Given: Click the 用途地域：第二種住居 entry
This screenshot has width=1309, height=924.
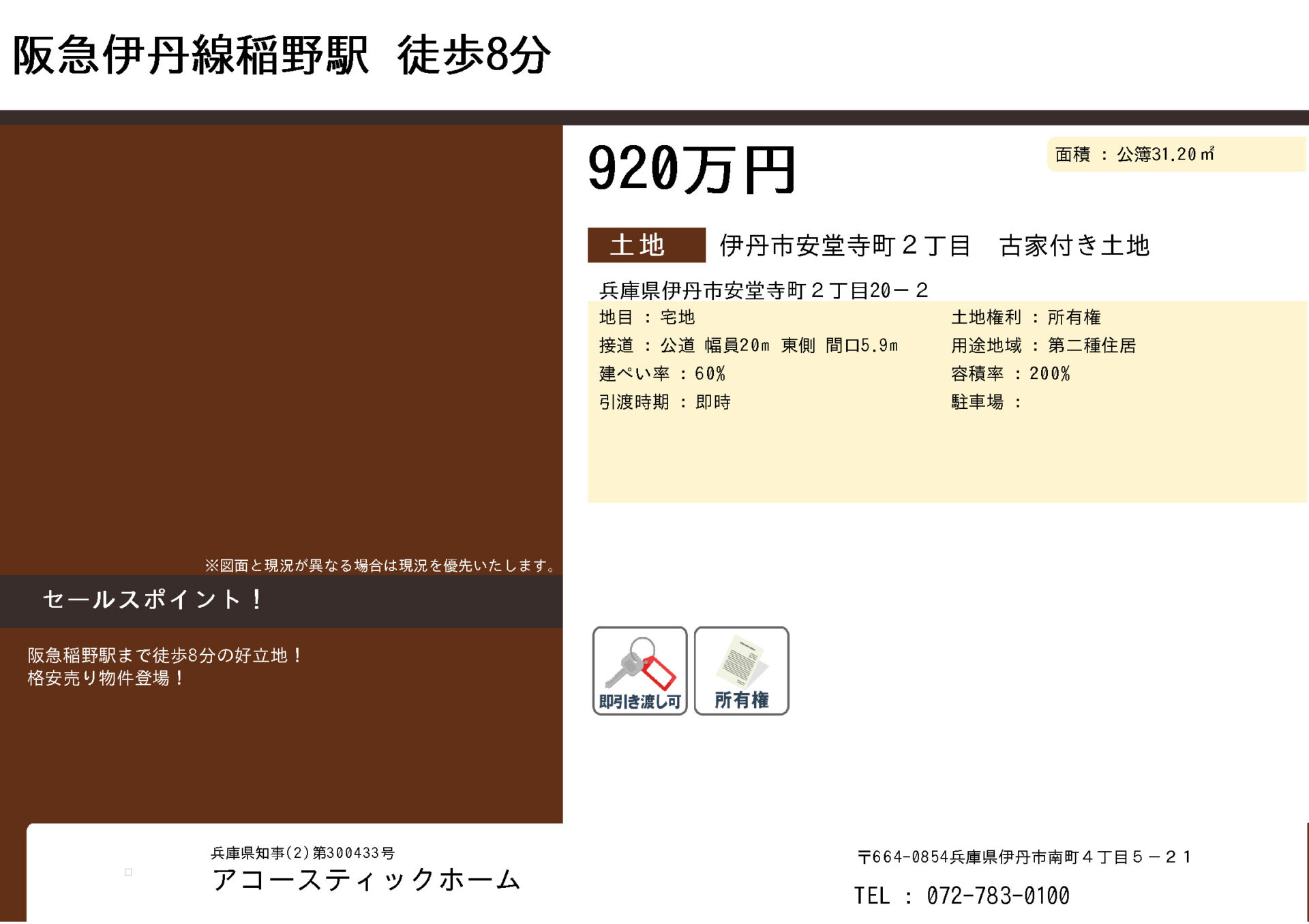Looking at the screenshot, I should click(1044, 345).
